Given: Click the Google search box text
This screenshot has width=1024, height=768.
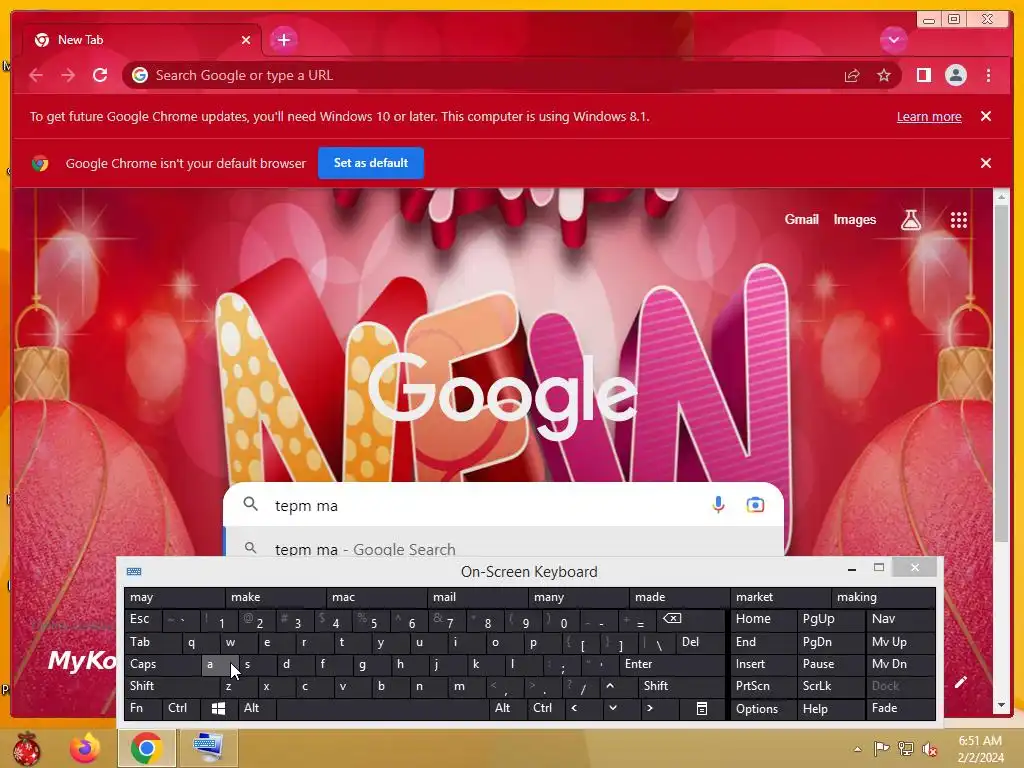Looking at the screenshot, I should point(306,506).
